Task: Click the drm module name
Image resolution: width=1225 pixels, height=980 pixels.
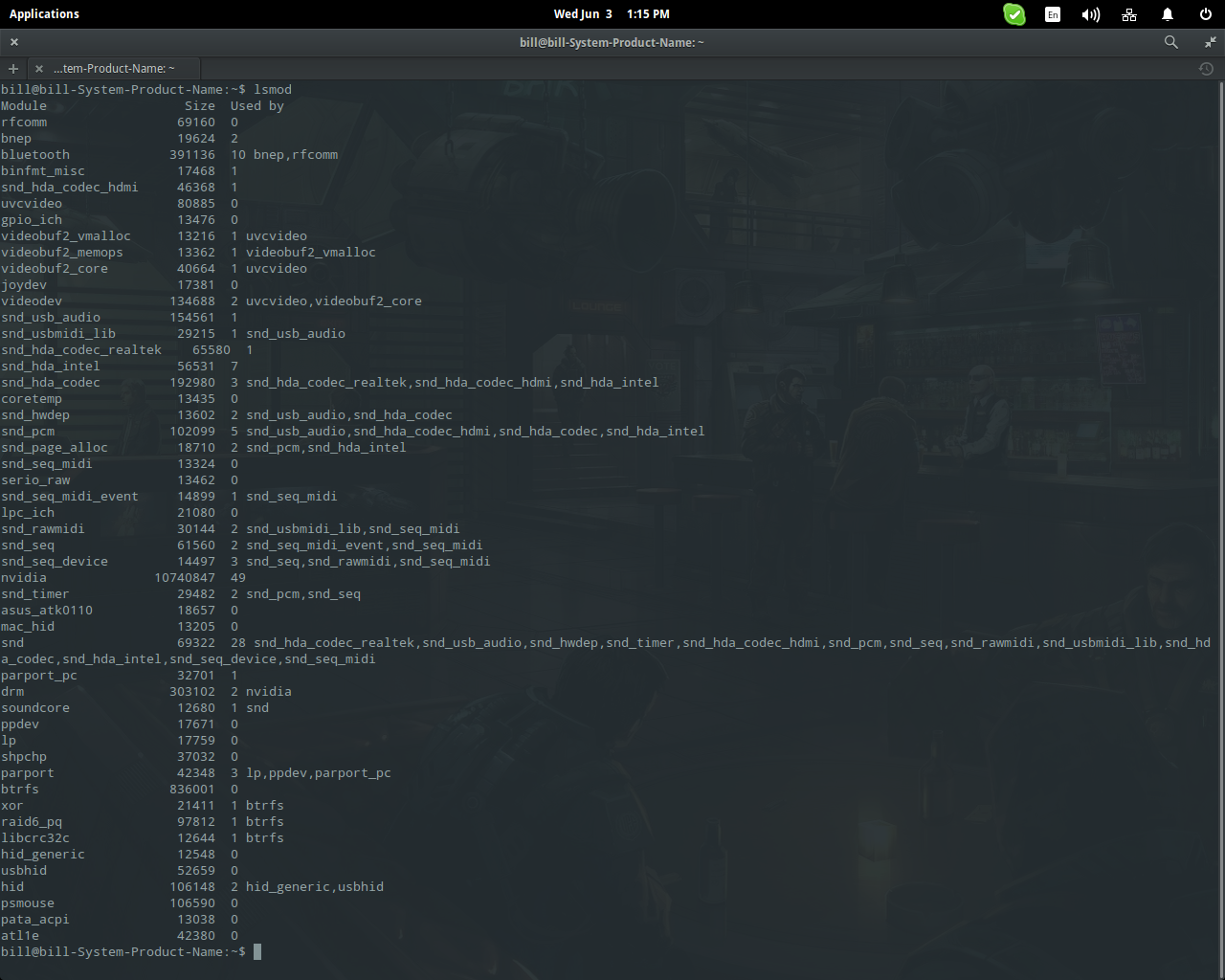Action: point(12,692)
